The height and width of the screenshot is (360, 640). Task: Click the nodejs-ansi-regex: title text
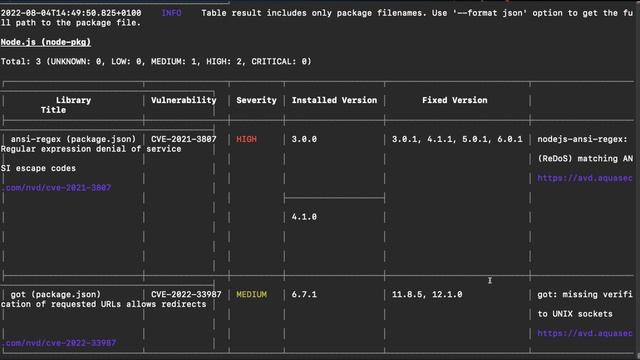tap(582, 139)
